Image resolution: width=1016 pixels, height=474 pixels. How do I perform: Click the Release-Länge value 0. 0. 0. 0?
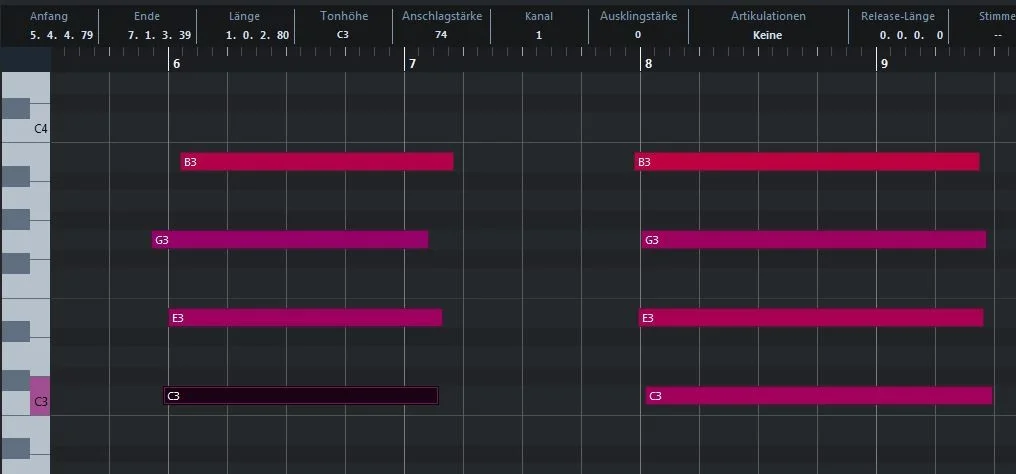(x=911, y=36)
